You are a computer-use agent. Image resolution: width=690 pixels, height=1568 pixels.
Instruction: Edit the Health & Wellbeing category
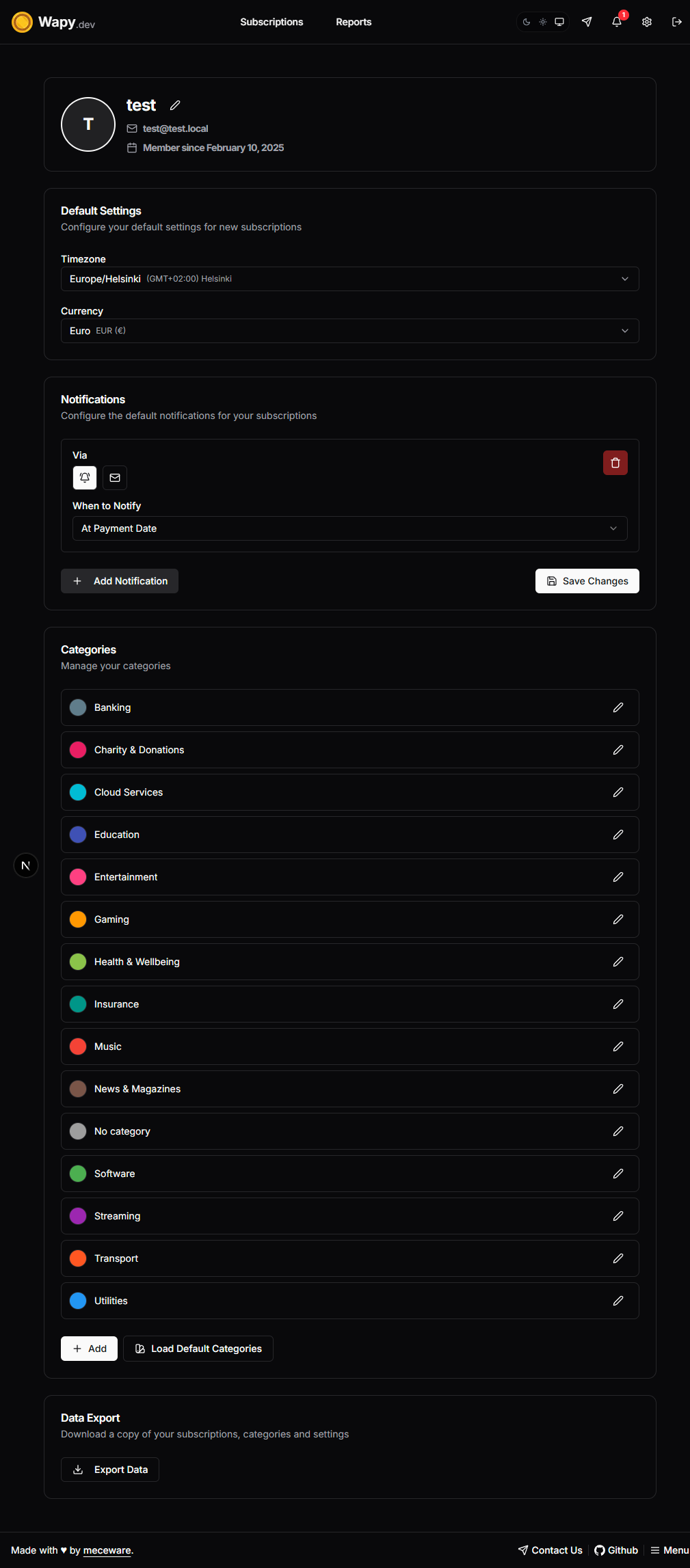[x=618, y=962]
